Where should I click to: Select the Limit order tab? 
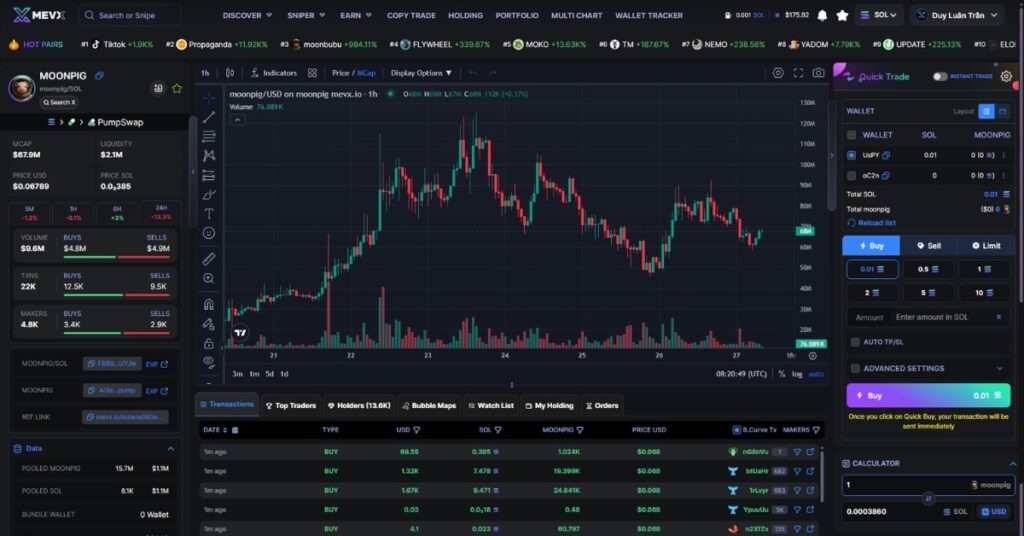pos(986,245)
